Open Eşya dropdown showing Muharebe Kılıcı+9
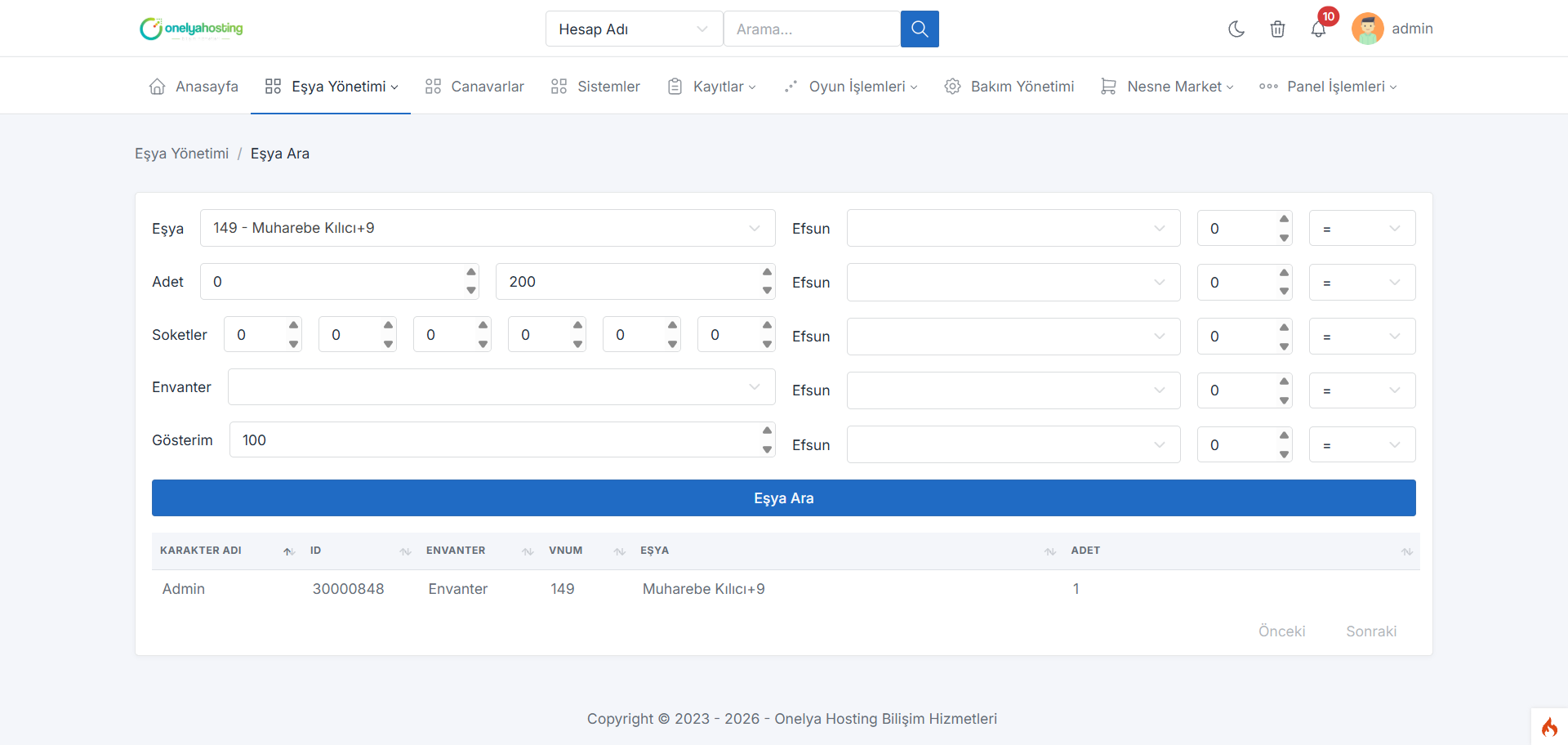The image size is (1568, 745). point(488,228)
